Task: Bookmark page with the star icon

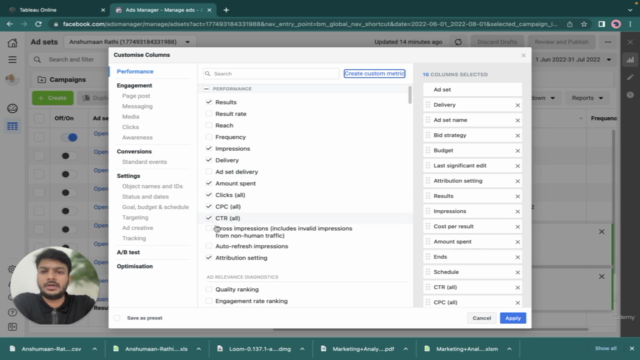Action: point(584,24)
